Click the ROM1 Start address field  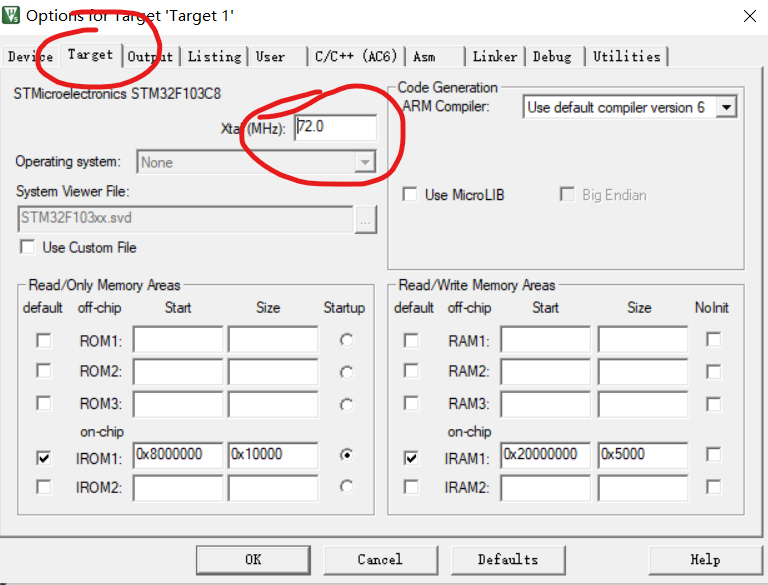point(178,340)
